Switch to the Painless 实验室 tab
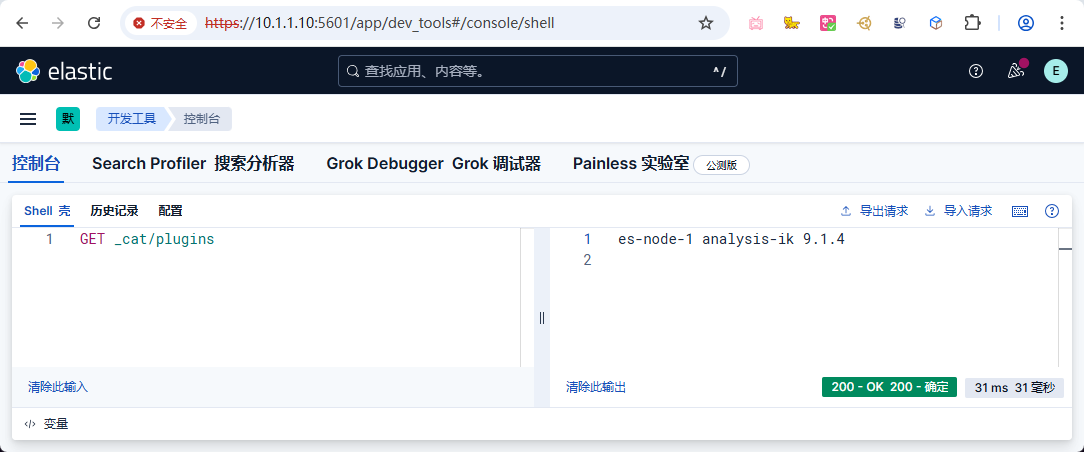This screenshot has height=452, width=1084. pyautogui.click(x=630, y=164)
